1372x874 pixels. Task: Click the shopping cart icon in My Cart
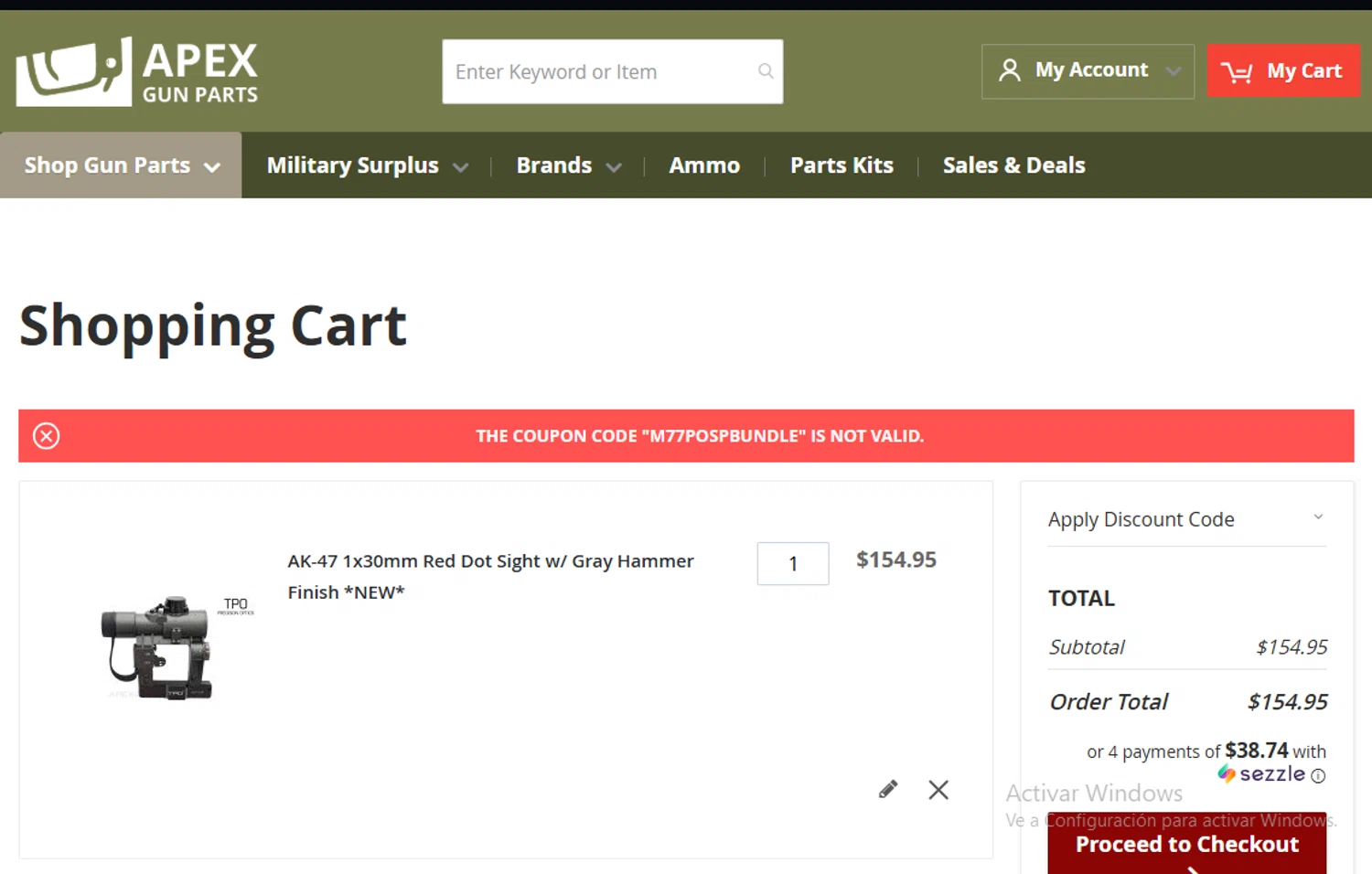point(1237,71)
